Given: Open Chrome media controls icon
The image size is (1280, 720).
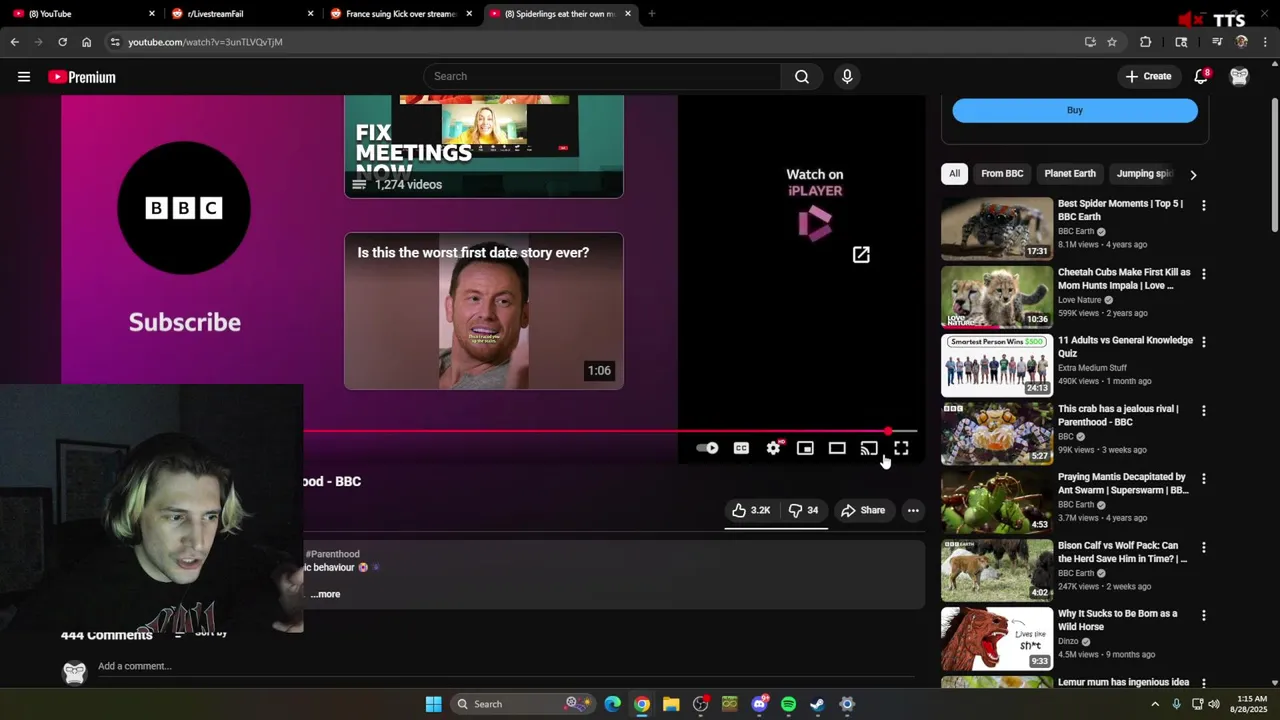Looking at the screenshot, I should pos(1217,42).
